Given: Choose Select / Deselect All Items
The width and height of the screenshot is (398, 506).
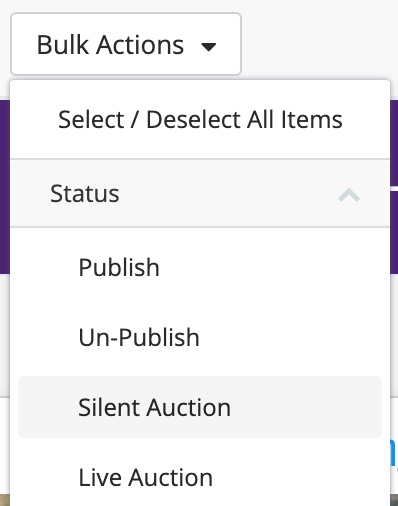Looking at the screenshot, I should coord(200,119).
